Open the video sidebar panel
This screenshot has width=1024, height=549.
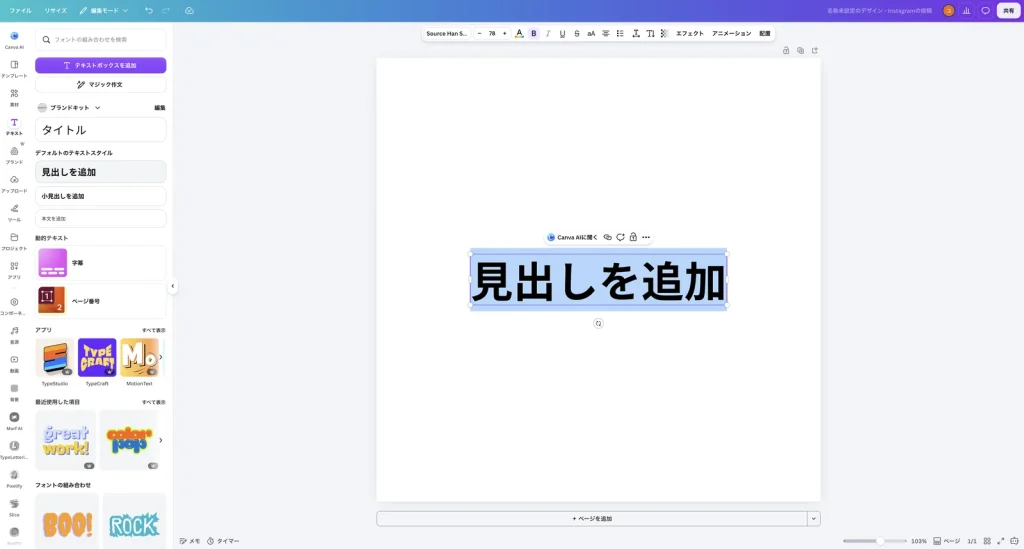click(14, 363)
